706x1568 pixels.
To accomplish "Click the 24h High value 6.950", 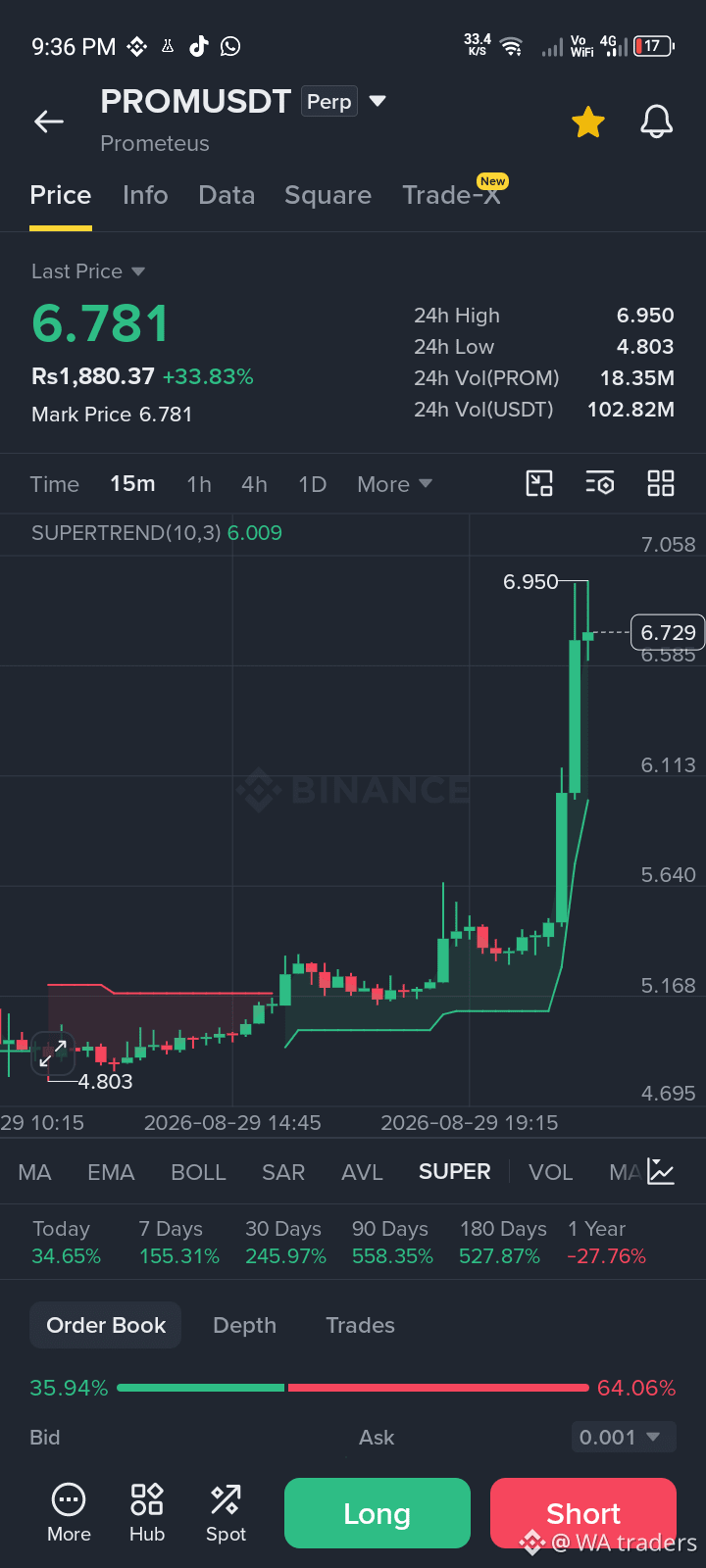I will click(645, 316).
